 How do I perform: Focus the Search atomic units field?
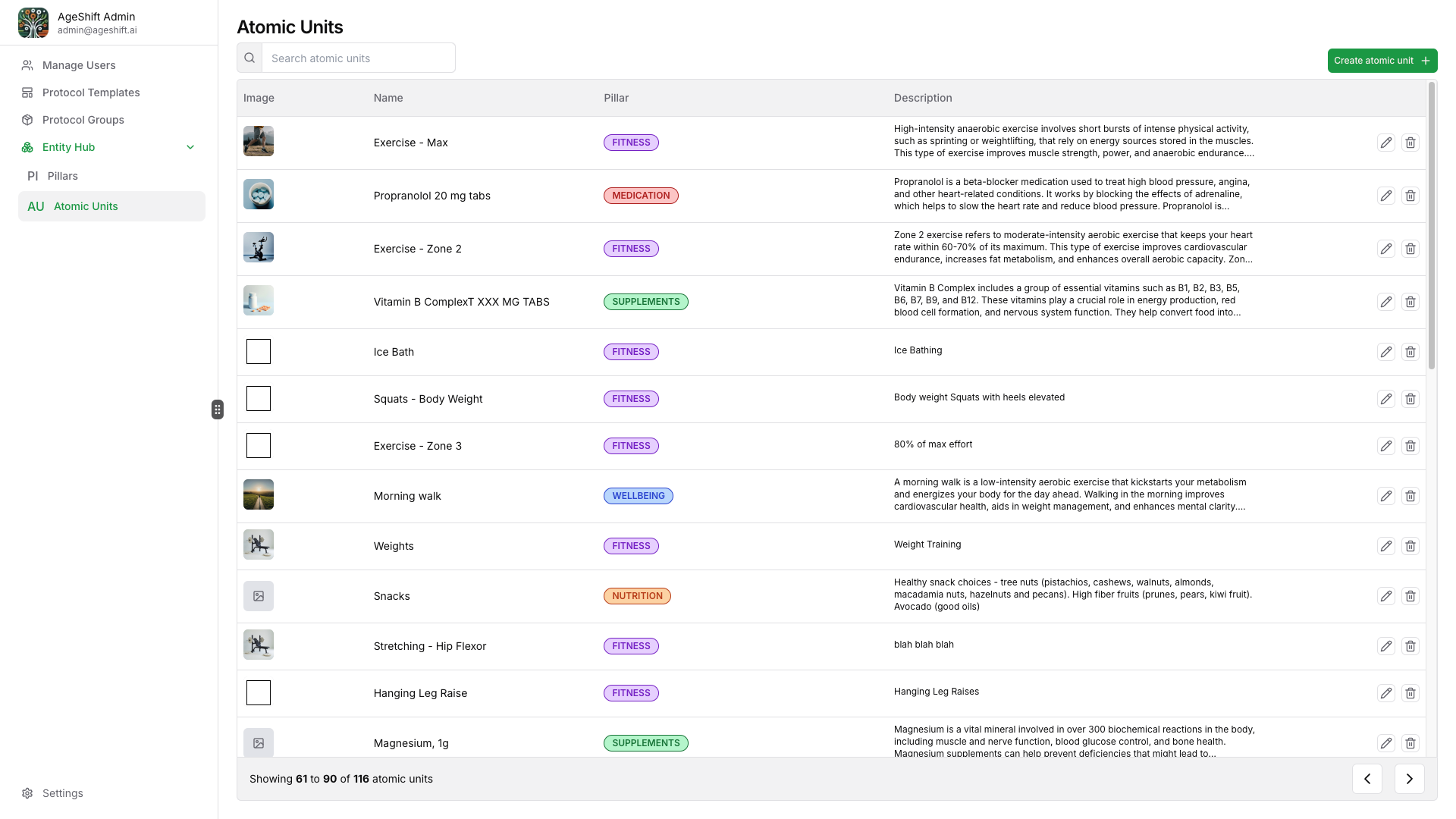358,58
